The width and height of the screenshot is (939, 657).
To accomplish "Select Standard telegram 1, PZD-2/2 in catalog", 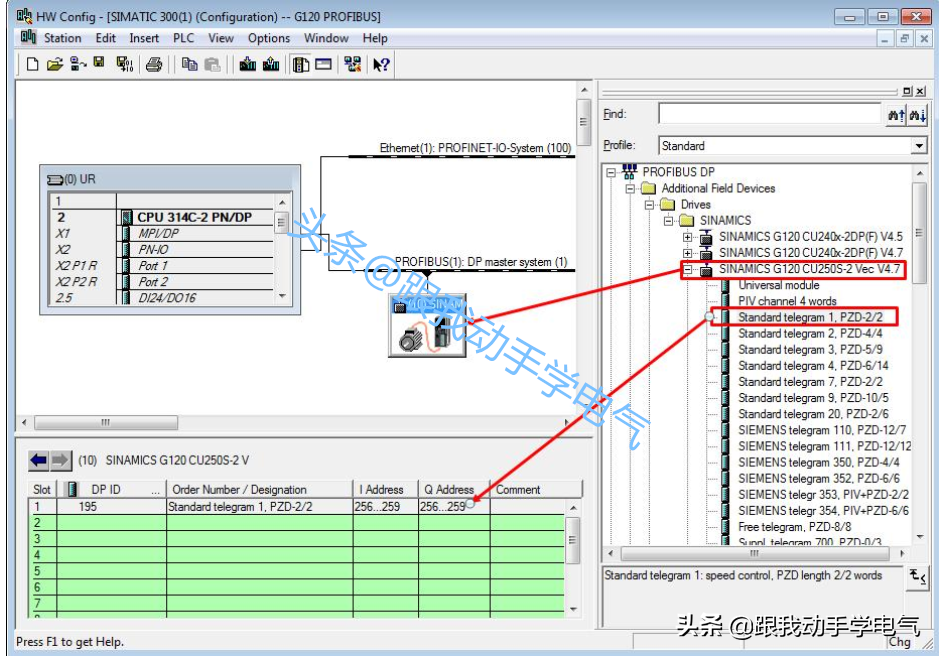I will tap(810, 317).
